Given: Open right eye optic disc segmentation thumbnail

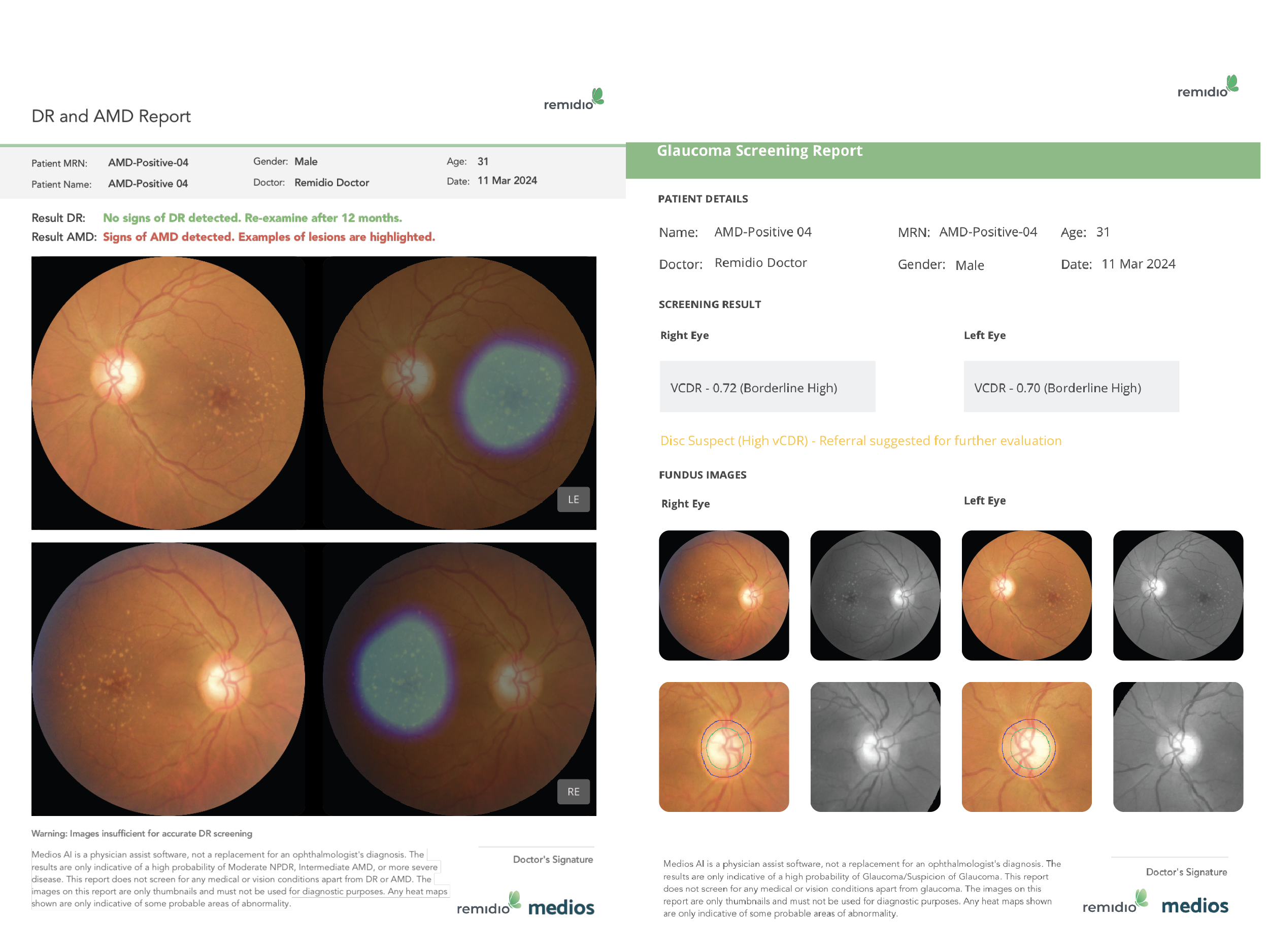Looking at the screenshot, I should pos(723,746).
